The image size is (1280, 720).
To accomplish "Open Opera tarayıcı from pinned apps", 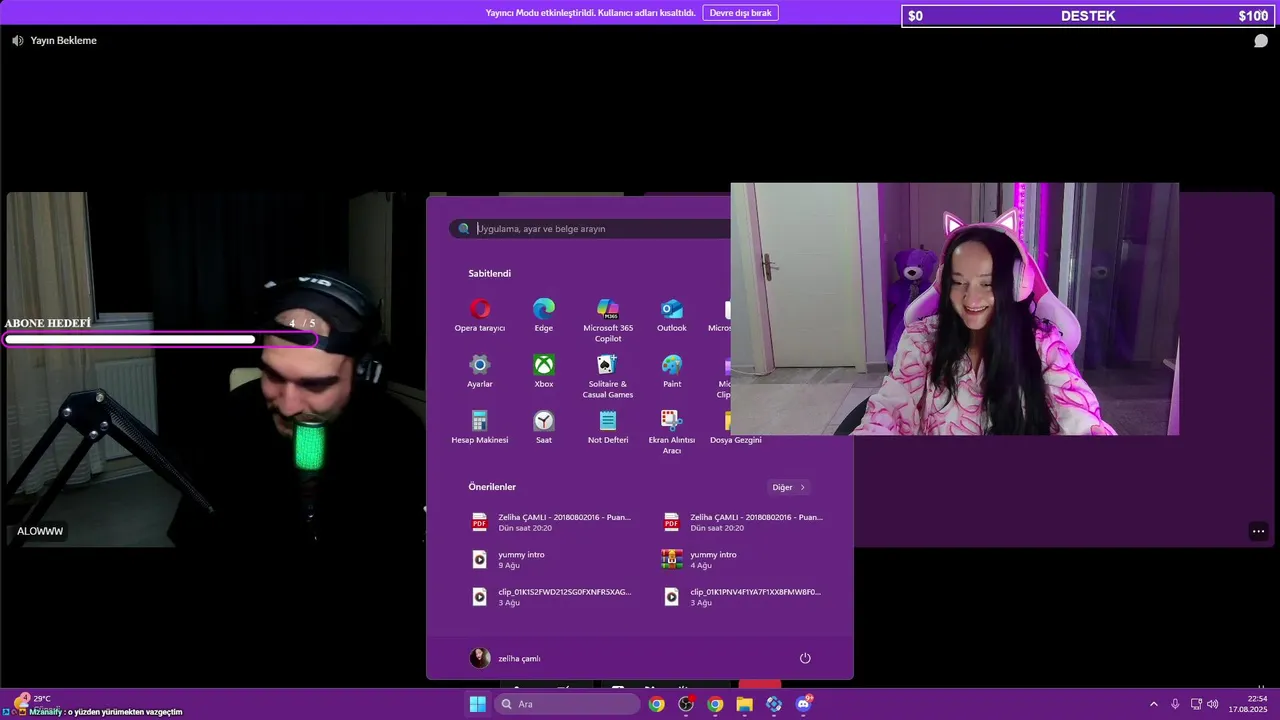I will [x=480, y=315].
